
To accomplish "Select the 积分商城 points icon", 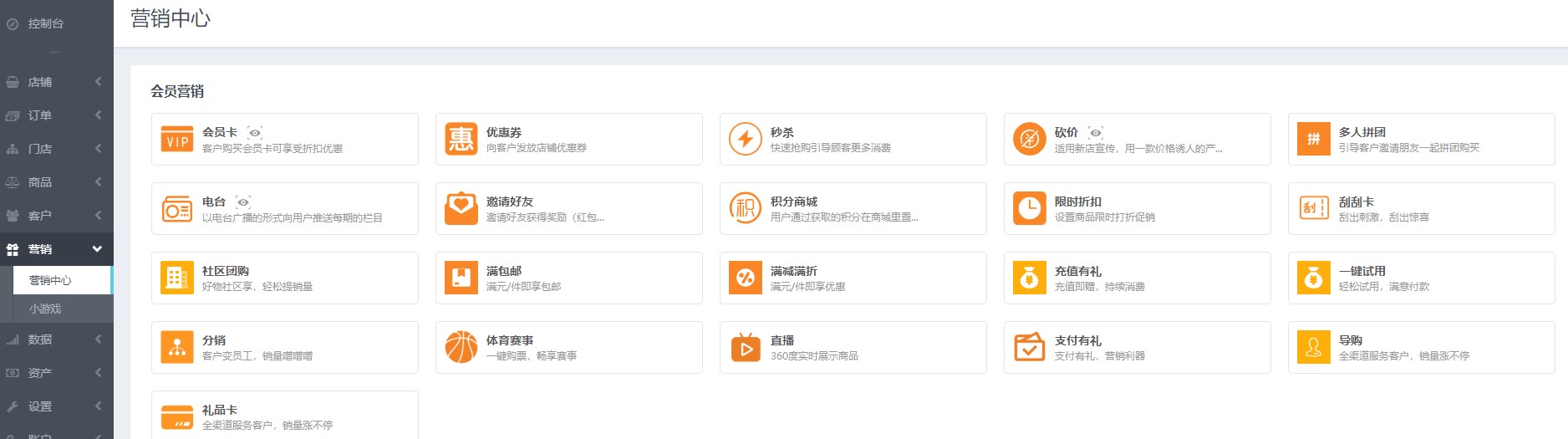I will 746,208.
